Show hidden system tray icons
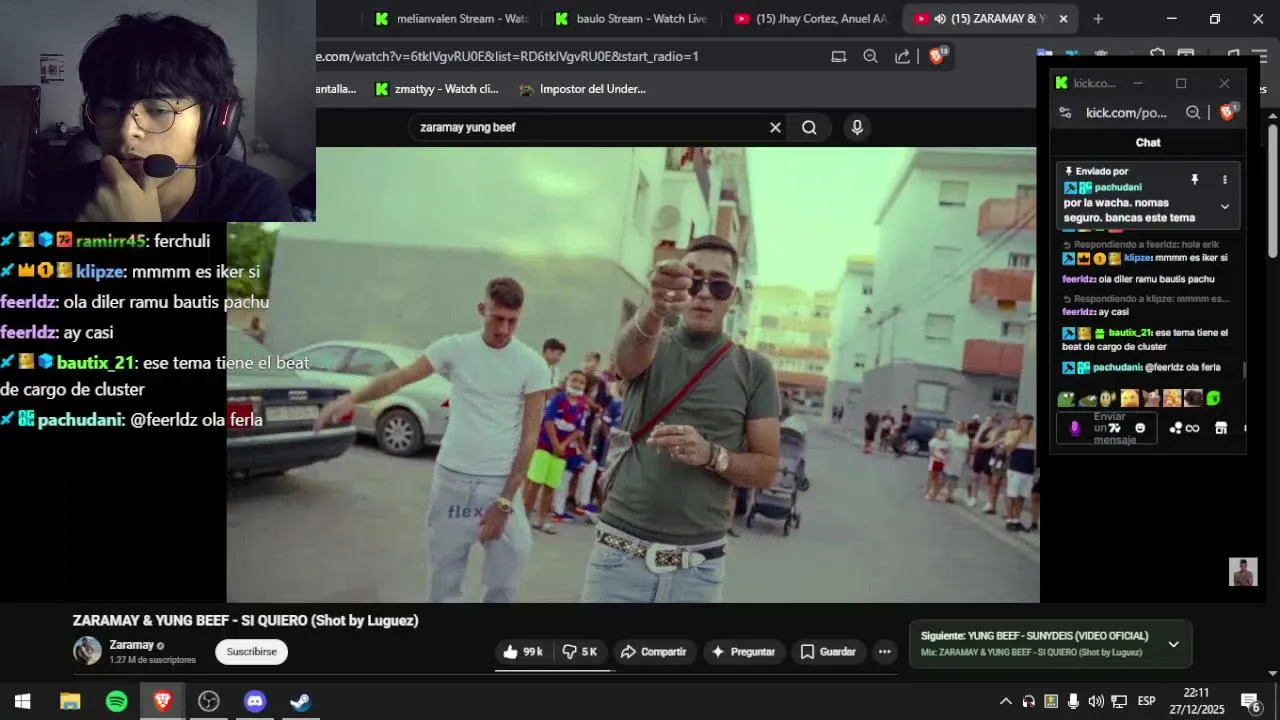The width and height of the screenshot is (1280, 720). (1006, 701)
